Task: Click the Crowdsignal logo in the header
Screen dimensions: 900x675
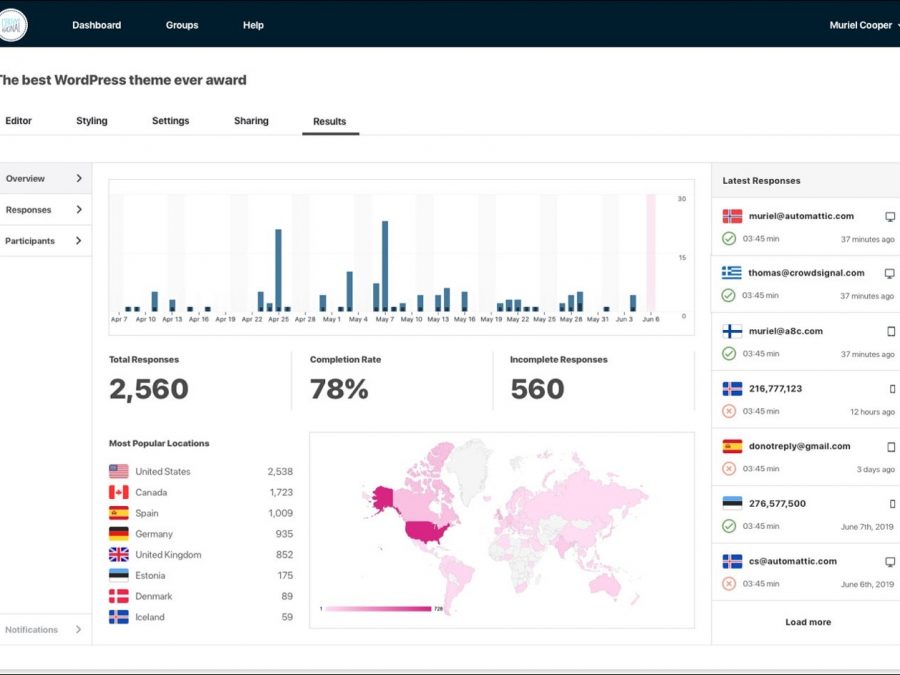Action: tap(13, 25)
